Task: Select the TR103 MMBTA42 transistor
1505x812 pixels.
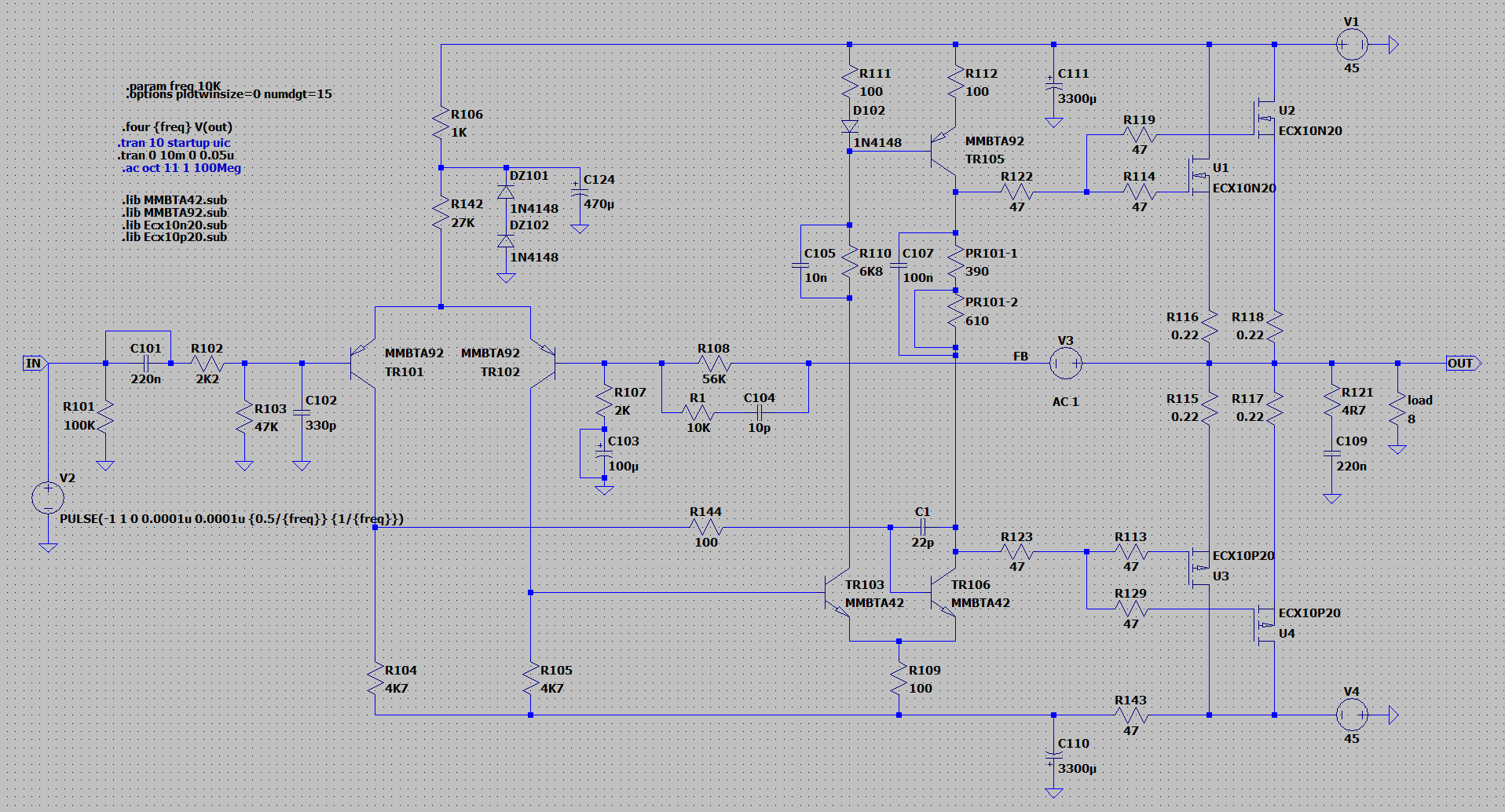Action: (837, 593)
